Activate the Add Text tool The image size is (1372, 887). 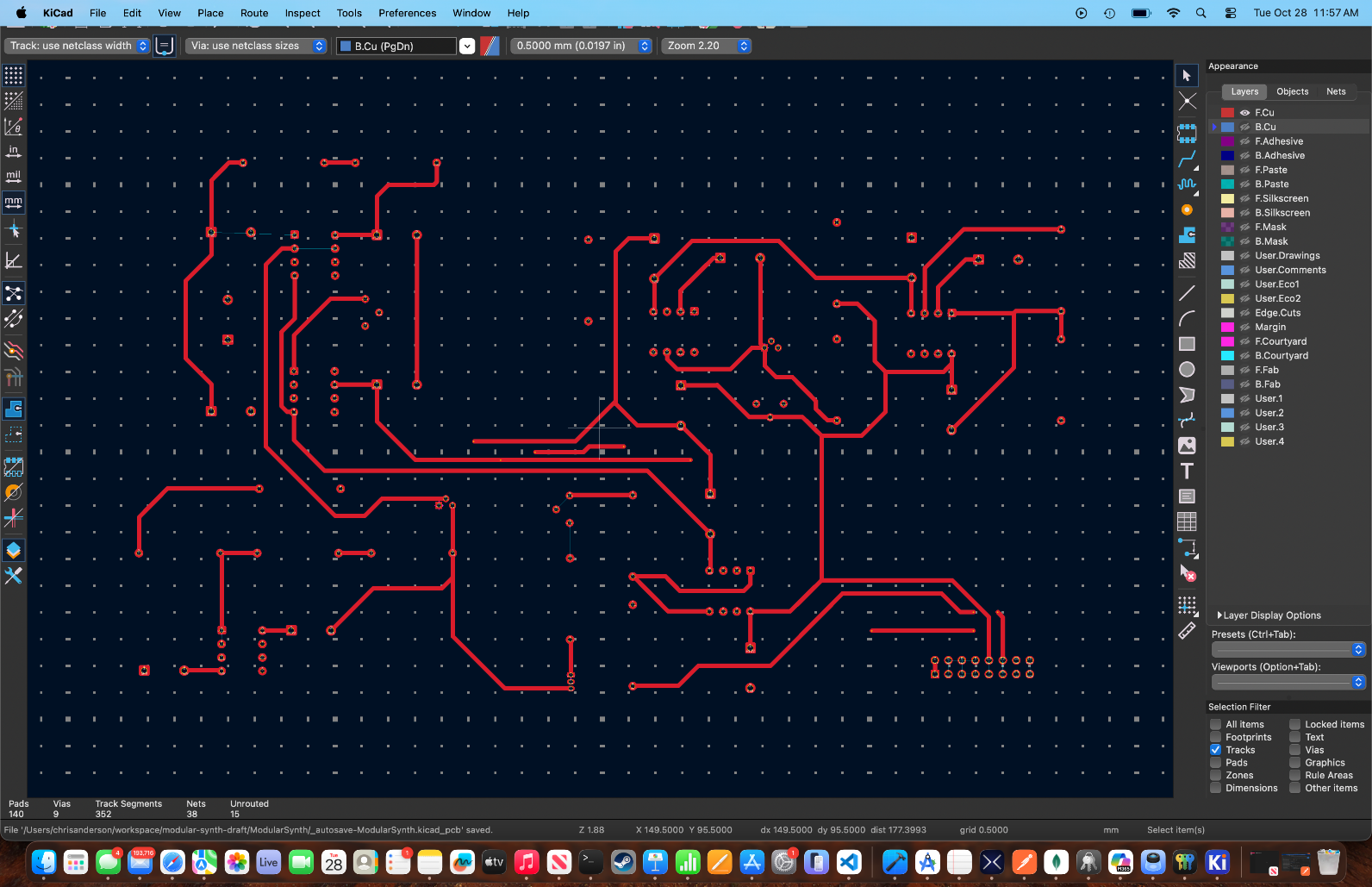tap(1187, 471)
